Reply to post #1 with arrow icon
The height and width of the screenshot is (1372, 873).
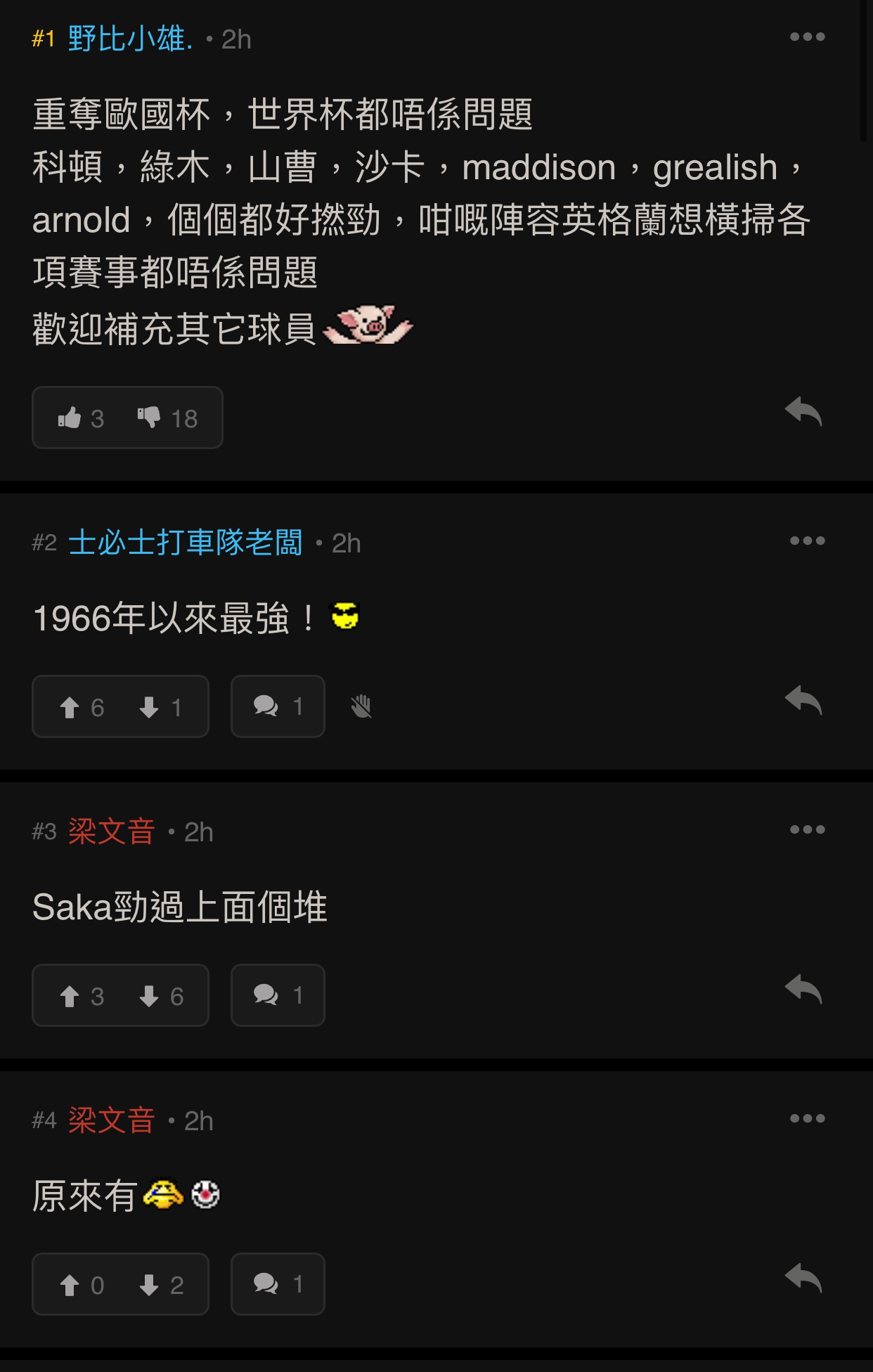tap(803, 411)
